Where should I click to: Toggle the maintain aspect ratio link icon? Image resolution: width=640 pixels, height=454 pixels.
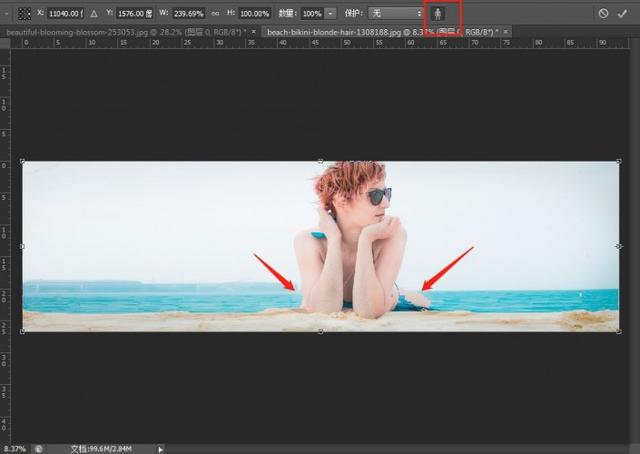216,13
